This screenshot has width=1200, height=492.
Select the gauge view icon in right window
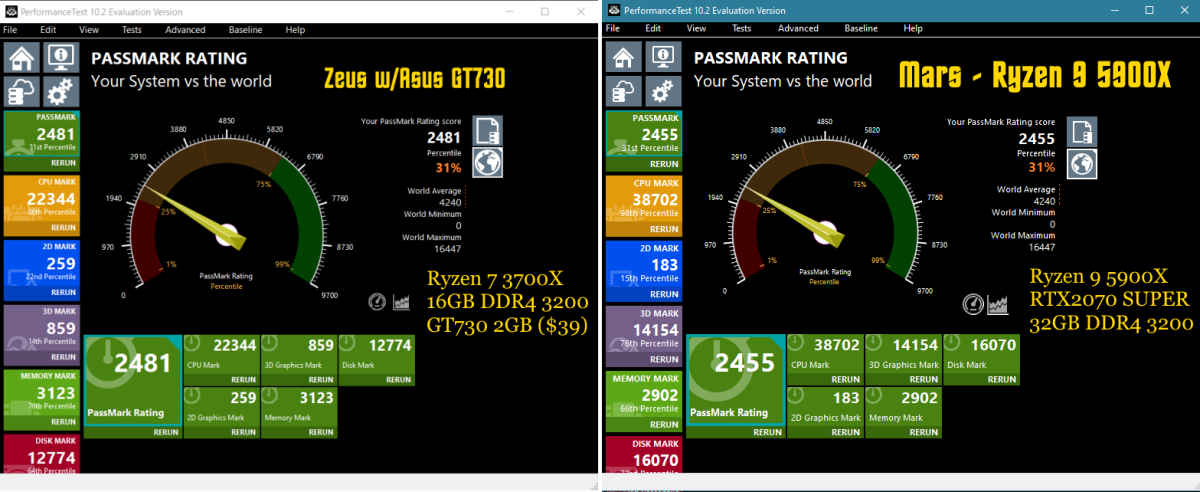(971, 303)
